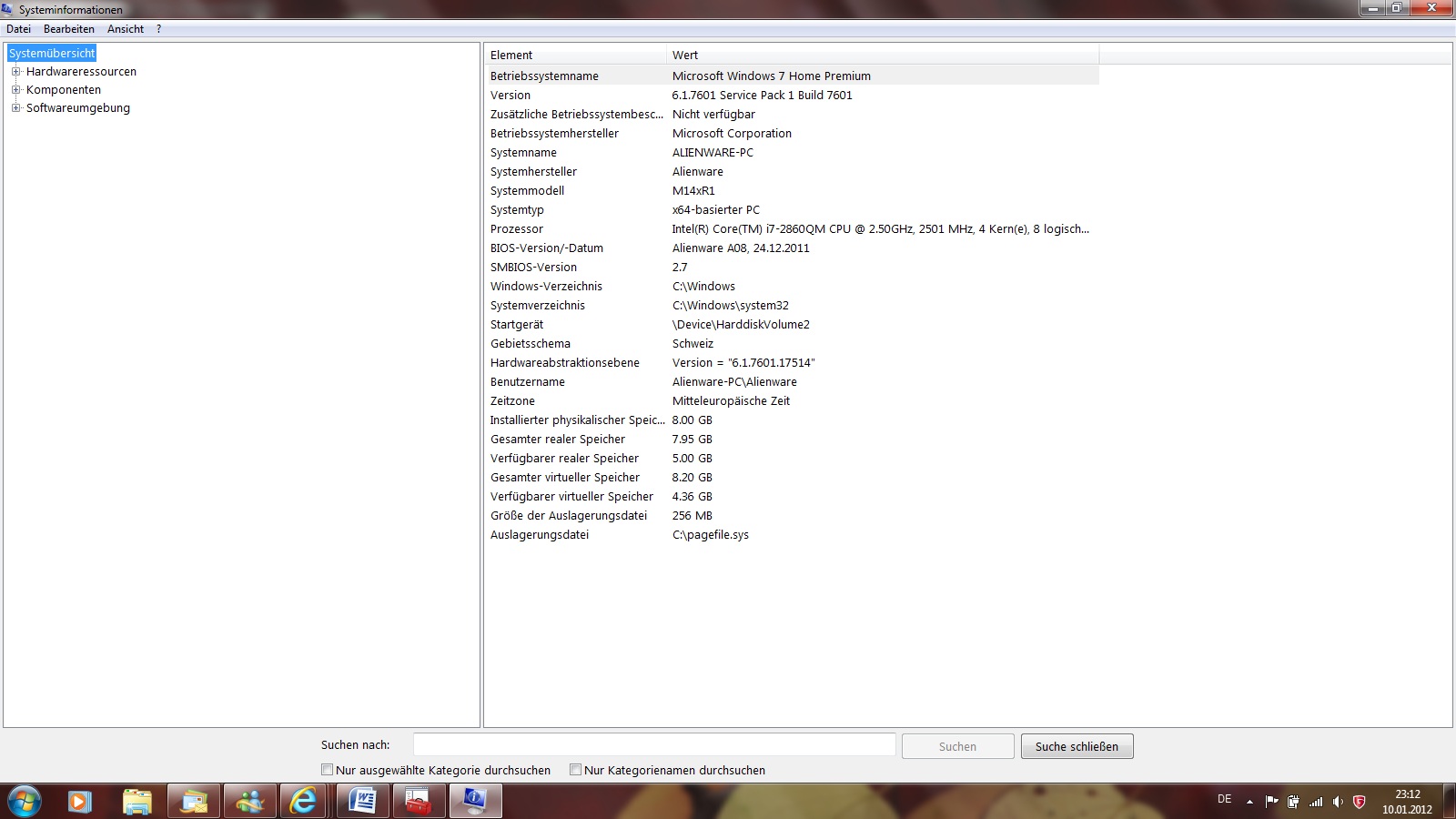This screenshot has width=1456, height=819.
Task: Click the Show desktop strip at taskbar end
Action: pos(1449,802)
